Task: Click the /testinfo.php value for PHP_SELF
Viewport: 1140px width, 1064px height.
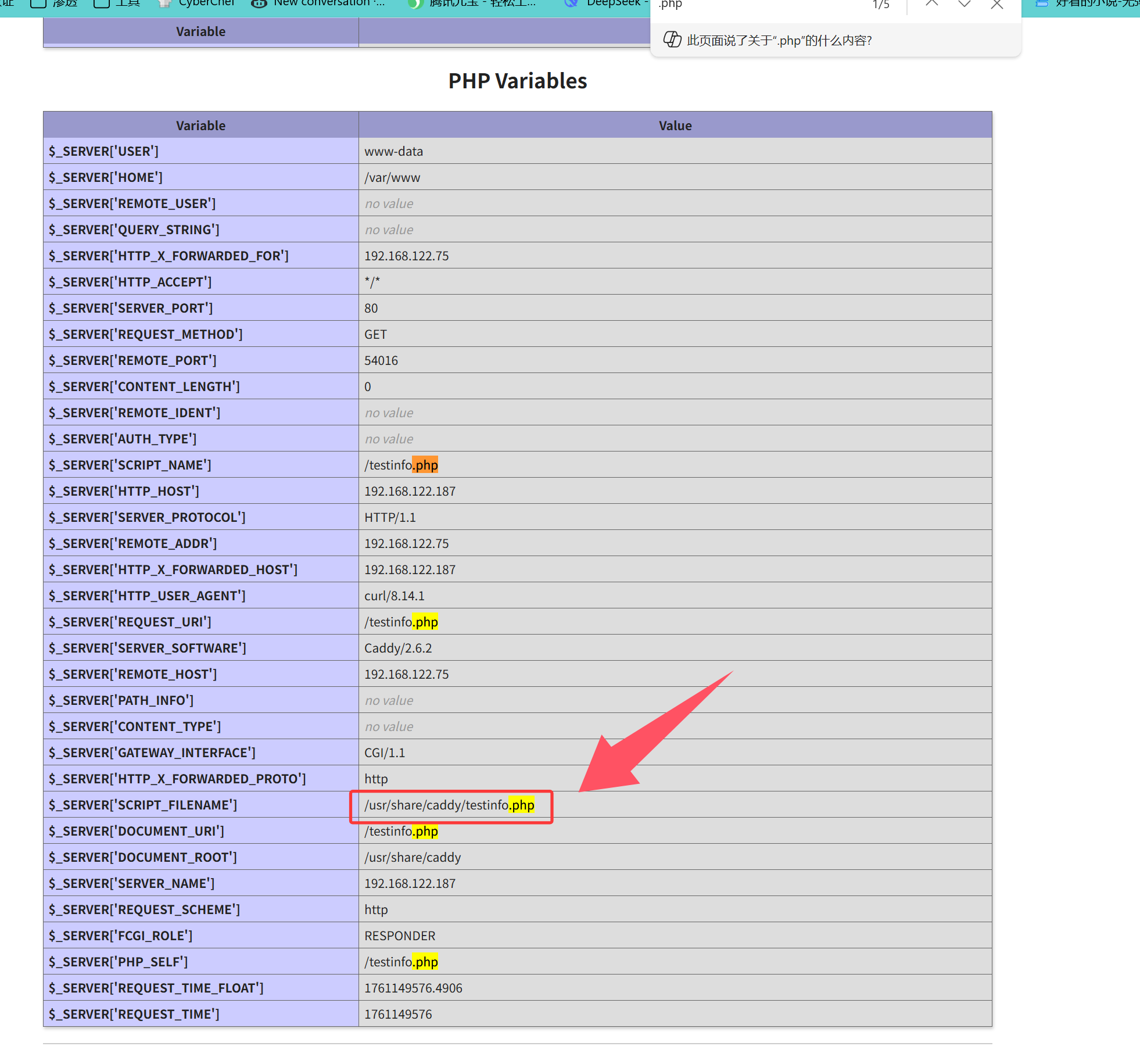Action: pyautogui.click(x=401, y=962)
